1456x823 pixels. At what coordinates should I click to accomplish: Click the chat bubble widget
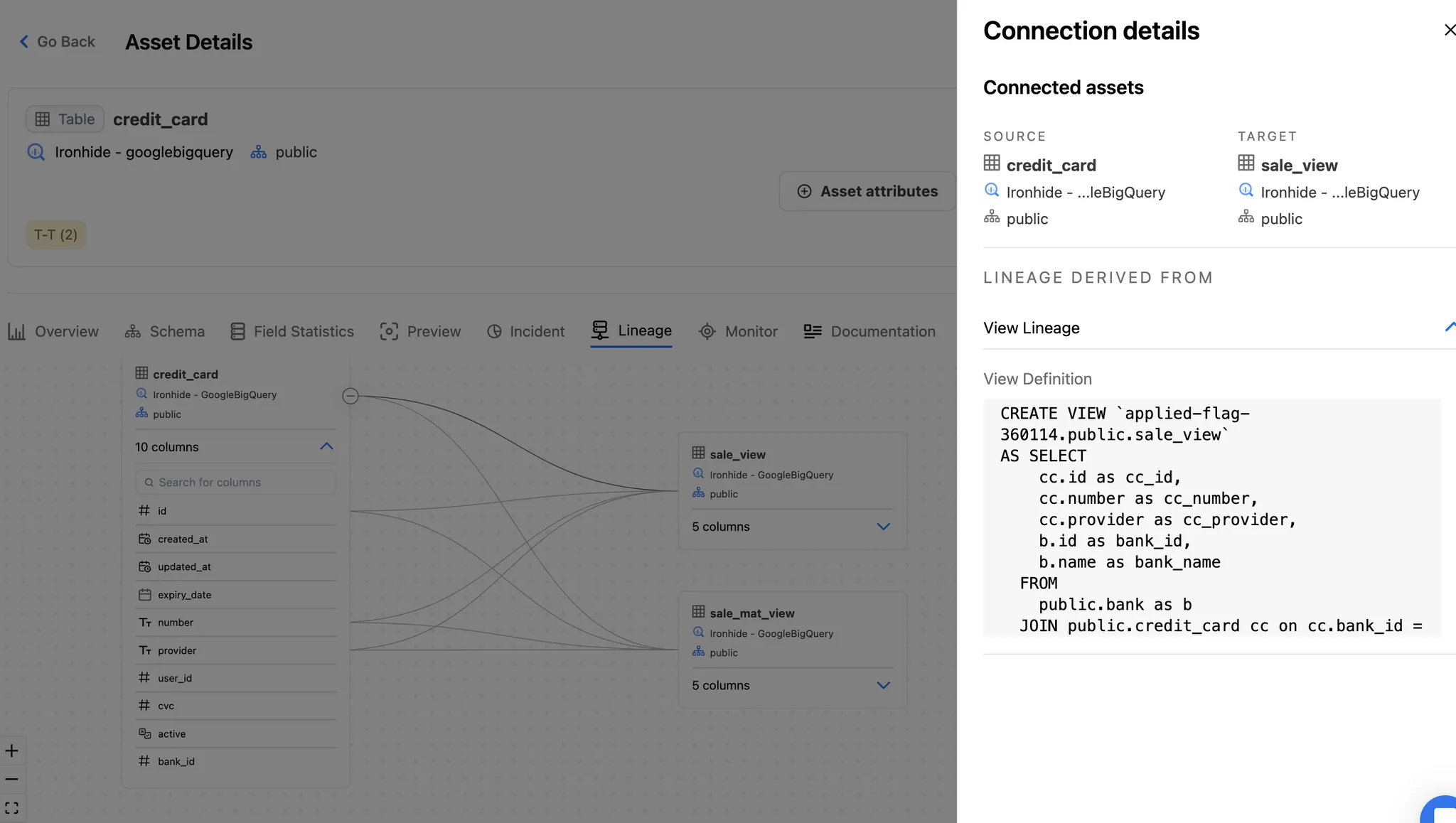pyautogui.click(x=1443, y=812)
